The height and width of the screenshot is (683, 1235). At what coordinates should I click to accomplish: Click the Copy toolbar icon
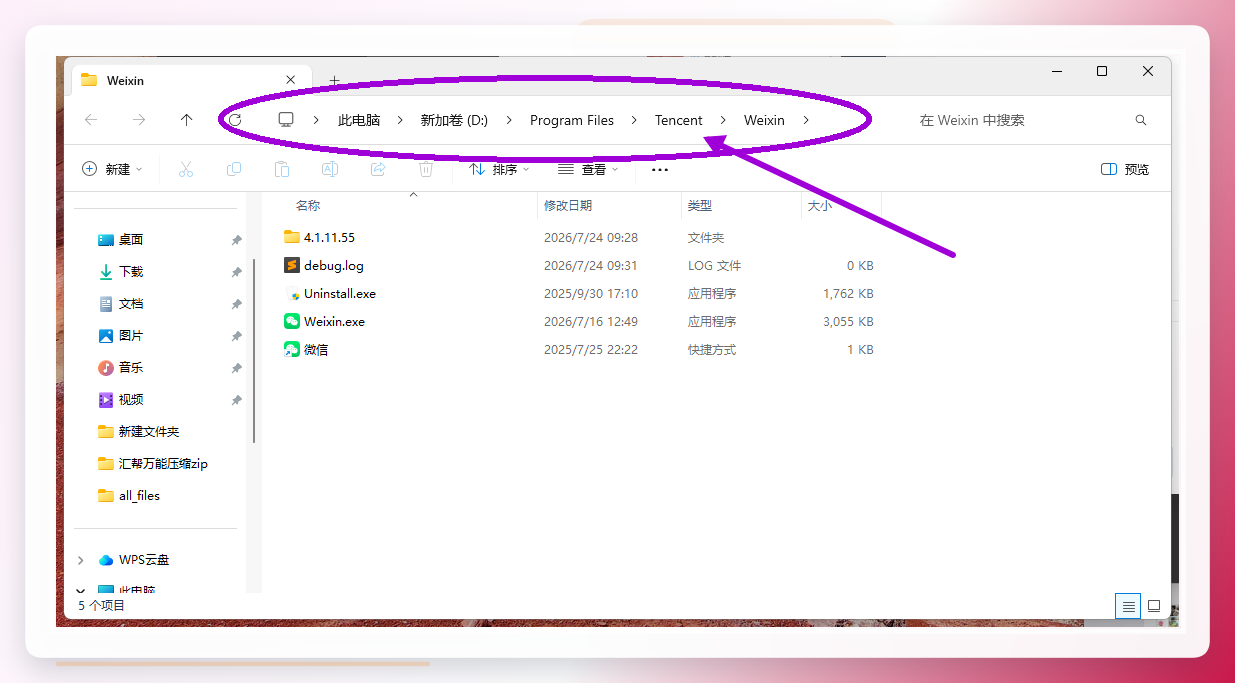click(x=234, y=169)
